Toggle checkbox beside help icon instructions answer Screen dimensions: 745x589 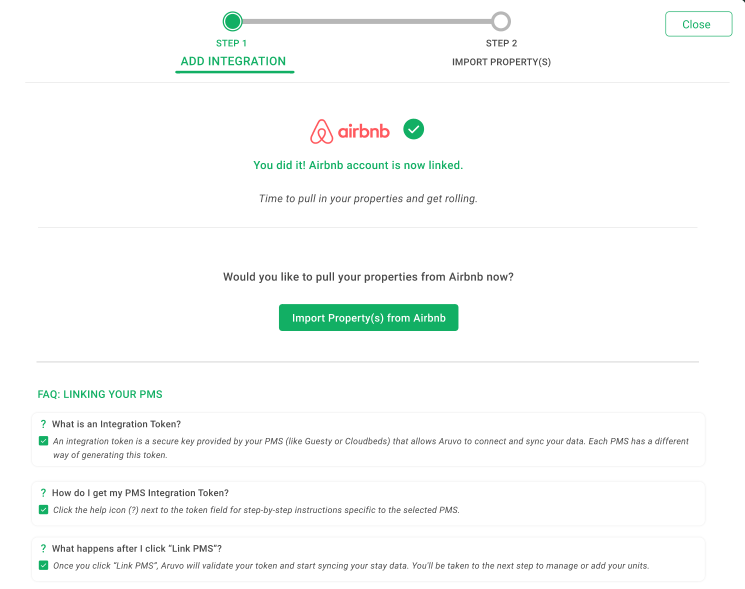pos(44,510)
